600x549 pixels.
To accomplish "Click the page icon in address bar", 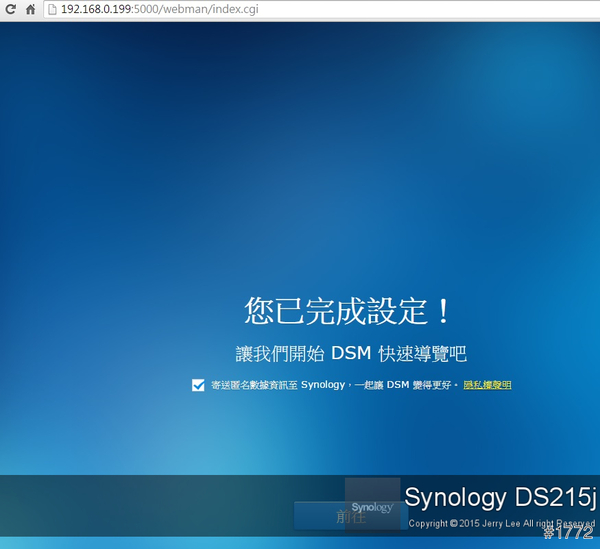I will pyautogui.click(x=52, y=9).
